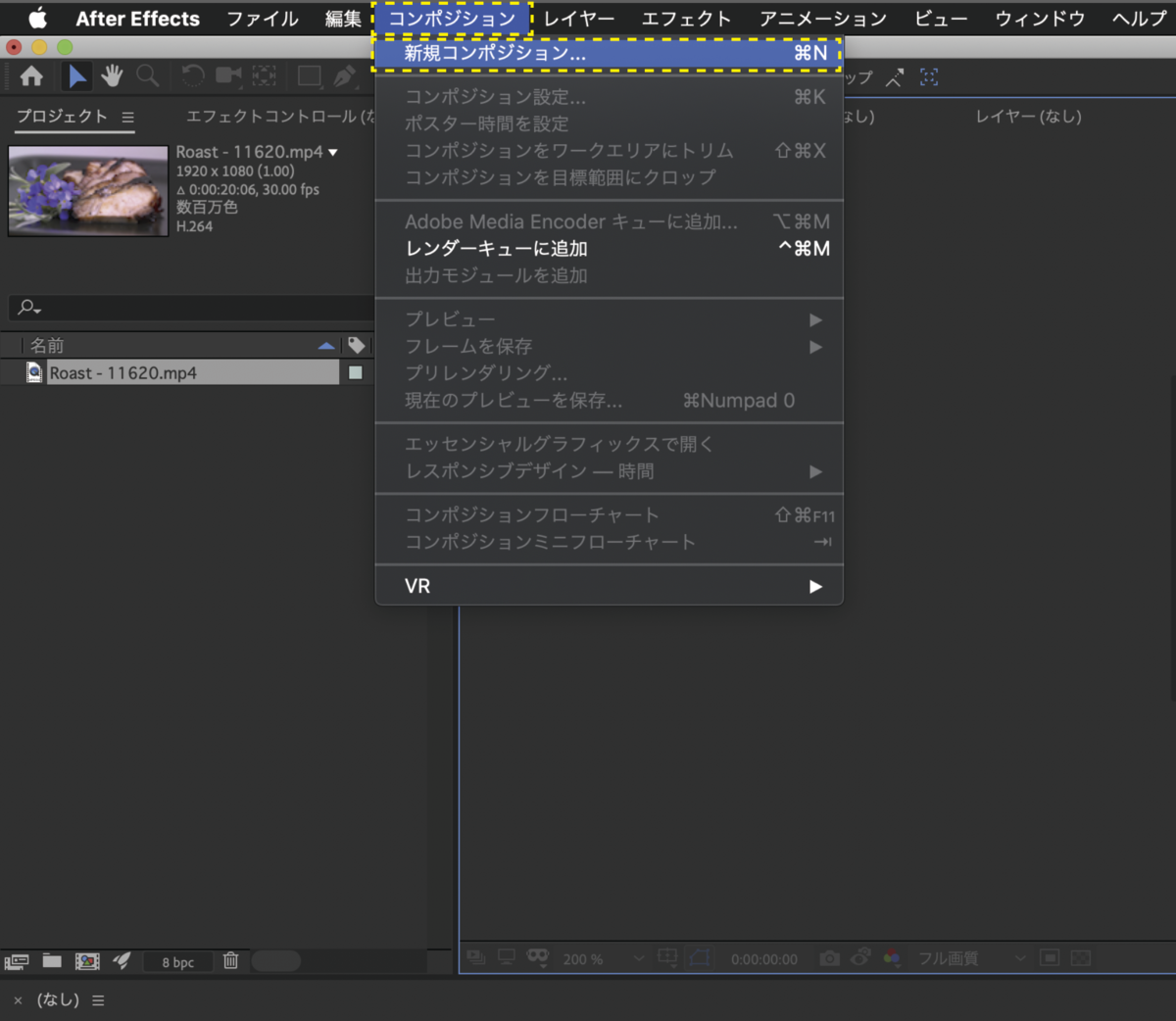Open the After Effects application menu
The width and height of the screenshot is (1176, 1021).
tap(137, 19)
